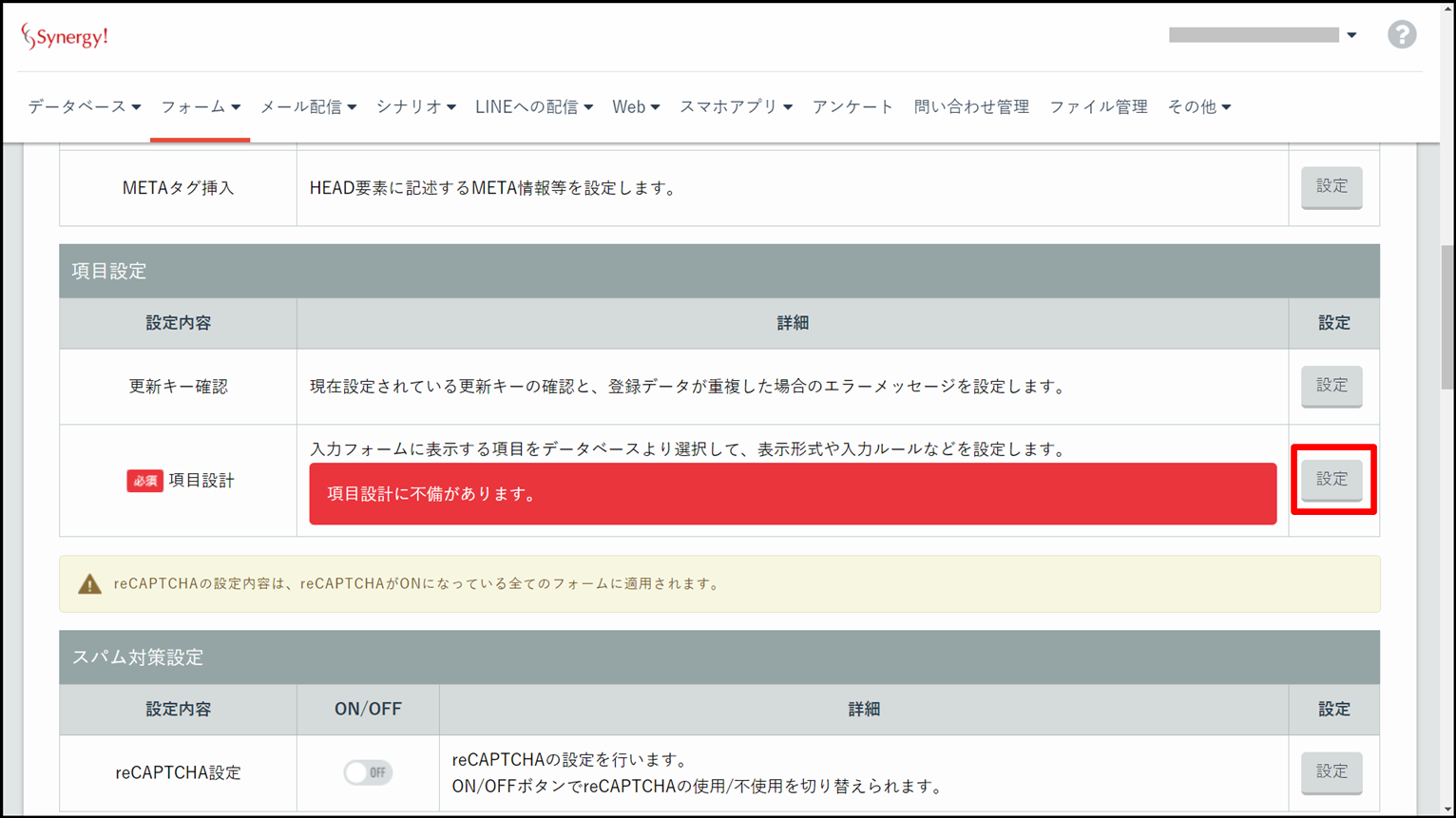This screenshot has height=818, width=1456.
Task: Open 項目設計 settings with 設定 button
Action: coord(1331,480)
